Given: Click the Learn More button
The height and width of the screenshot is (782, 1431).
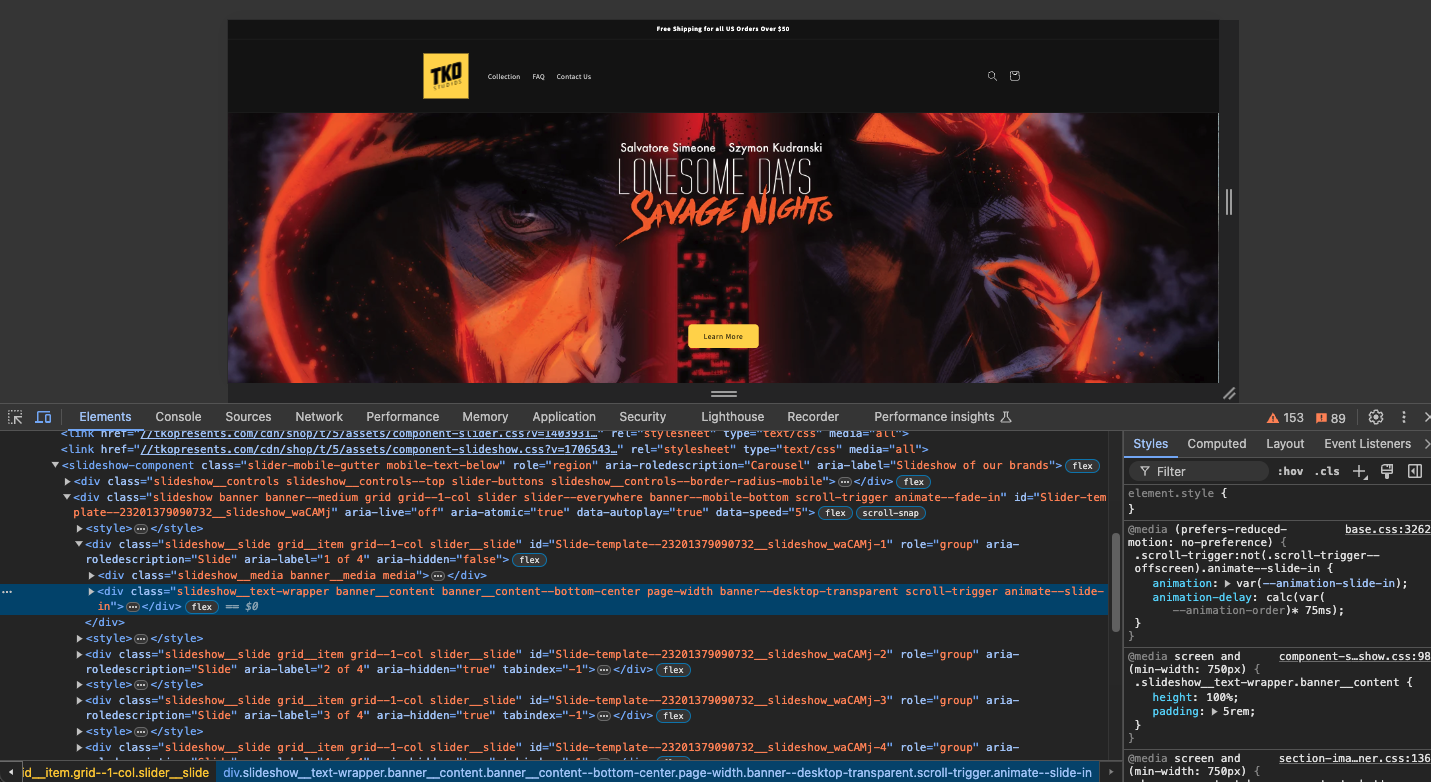Looking at the screenshot, I should (x=722, y=336).
